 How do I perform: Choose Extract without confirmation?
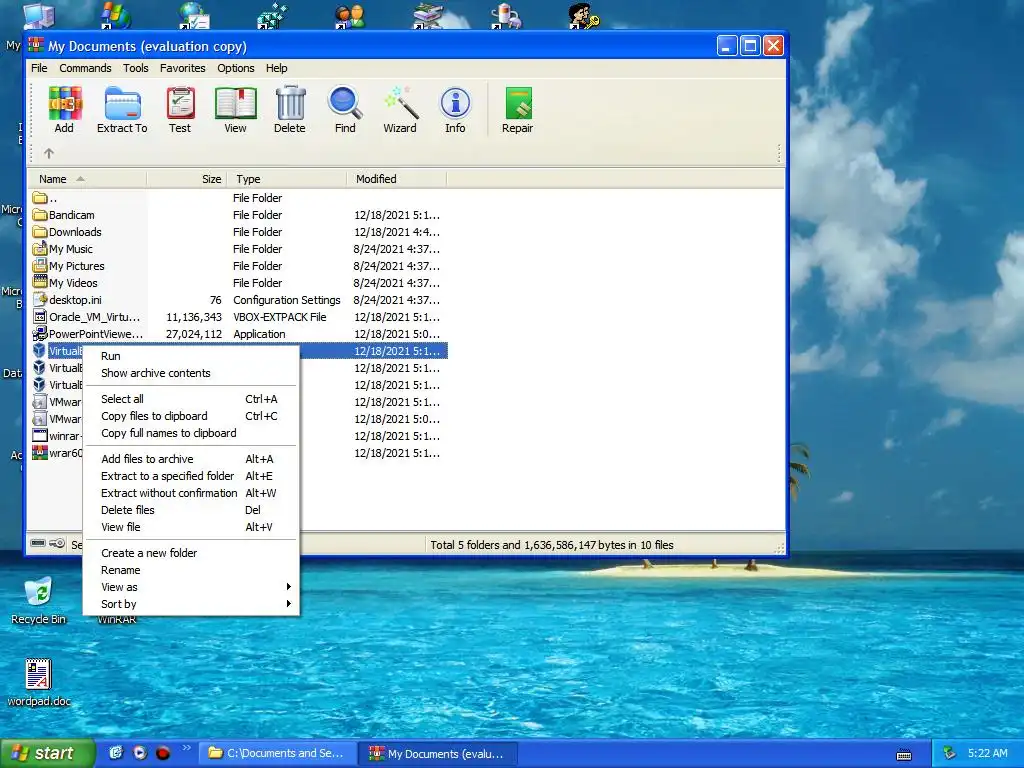tap(191, 493)
